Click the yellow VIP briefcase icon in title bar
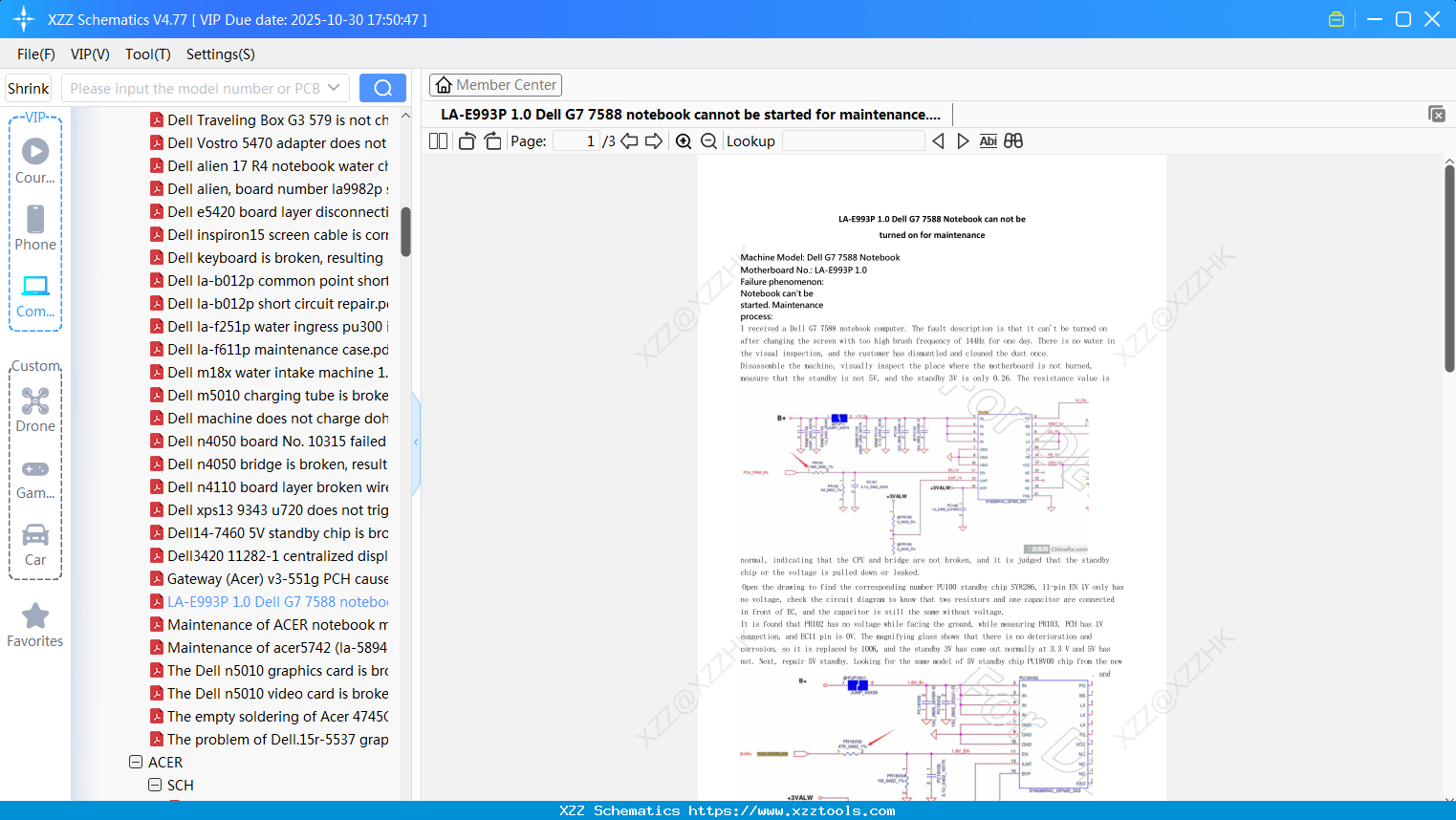Image resolution: width=1456 pixels, height=820 pixels. [x=1336, y=19]
